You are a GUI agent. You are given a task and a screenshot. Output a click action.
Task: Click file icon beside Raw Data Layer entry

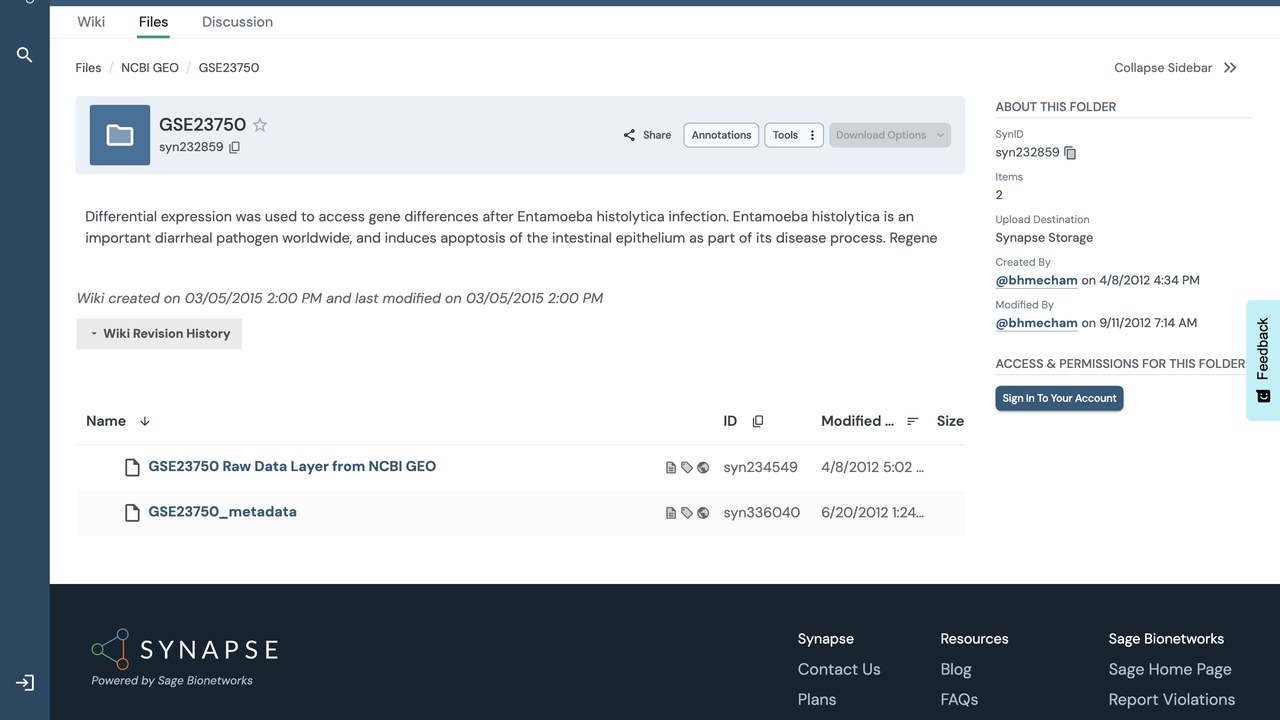coord(132,467)
